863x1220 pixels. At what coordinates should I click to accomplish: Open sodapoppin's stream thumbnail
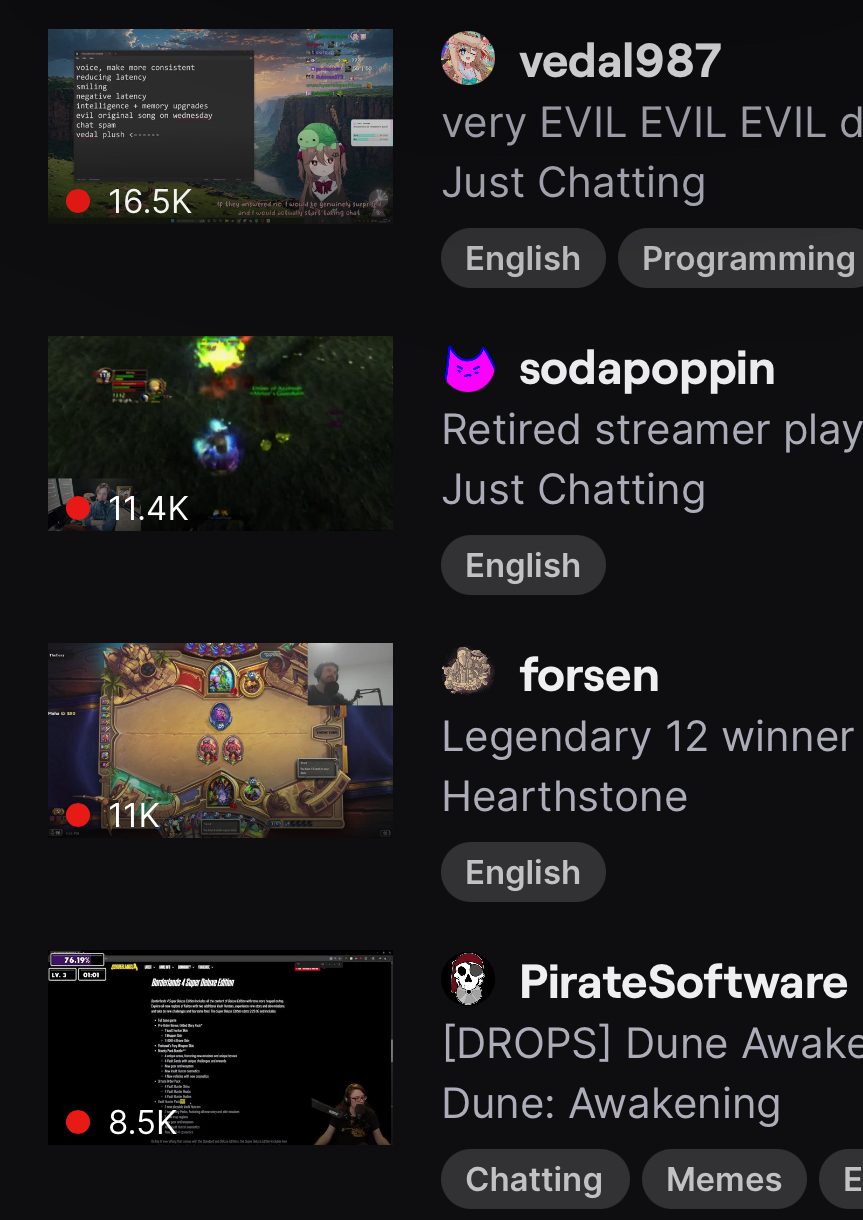click(220, 433)
